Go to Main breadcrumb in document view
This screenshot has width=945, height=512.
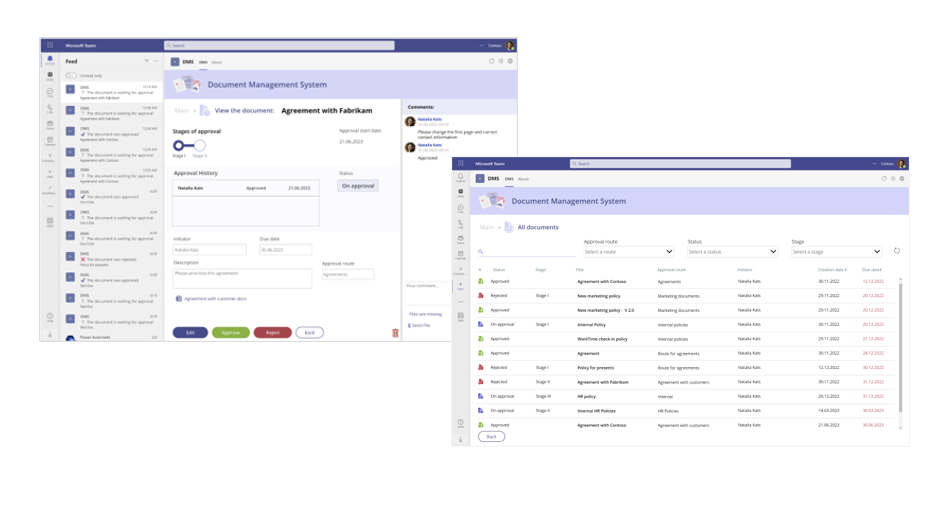click(x=181, y=110)
